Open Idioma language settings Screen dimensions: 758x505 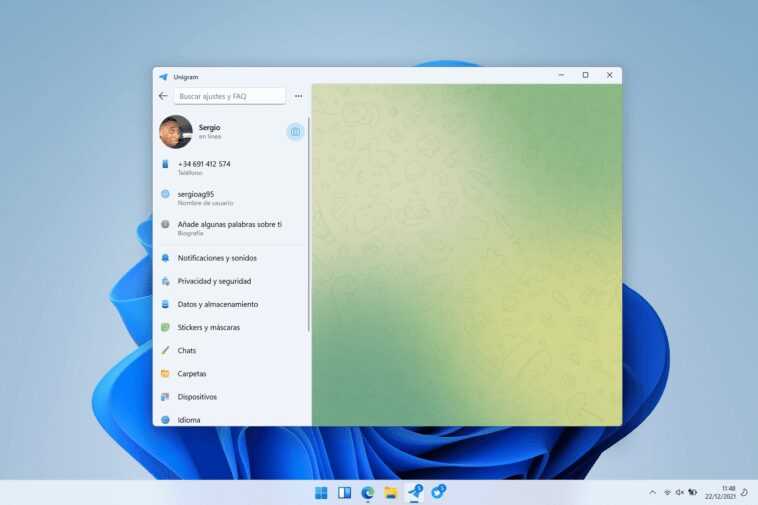231,419
